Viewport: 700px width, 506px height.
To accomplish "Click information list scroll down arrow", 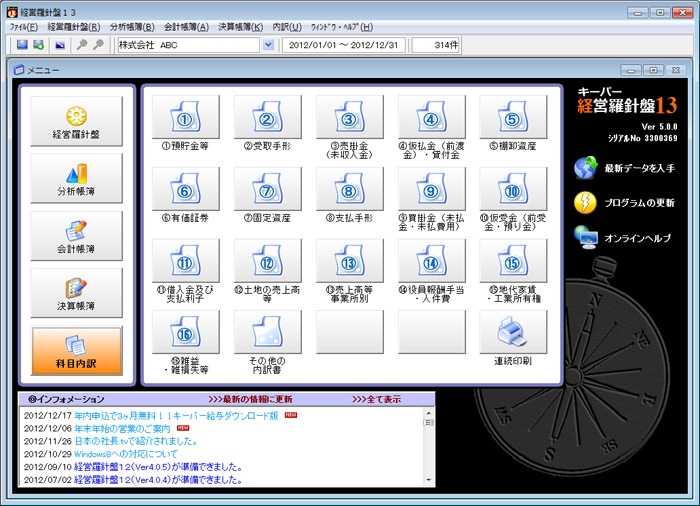I will coord(429,480).
